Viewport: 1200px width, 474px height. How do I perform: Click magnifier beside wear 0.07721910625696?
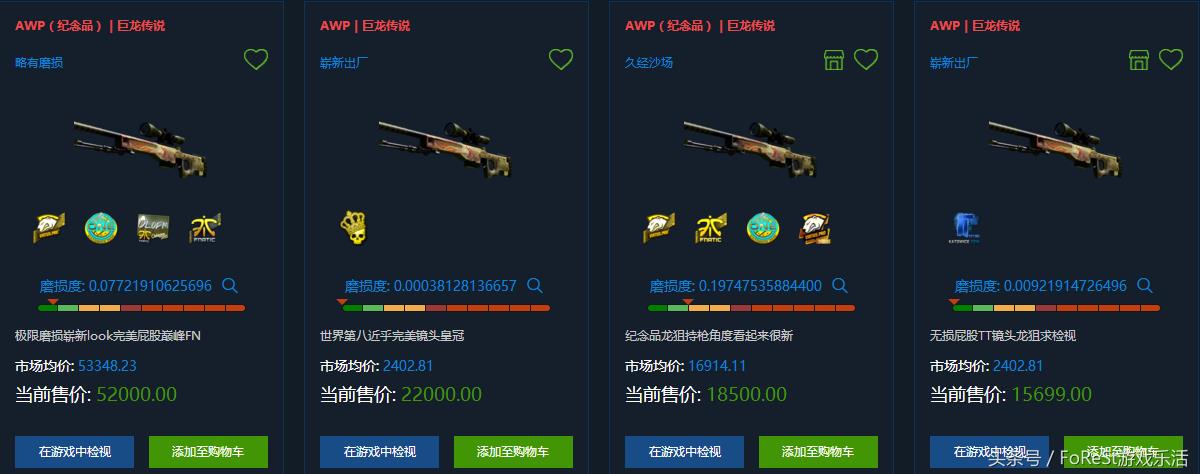230,286
